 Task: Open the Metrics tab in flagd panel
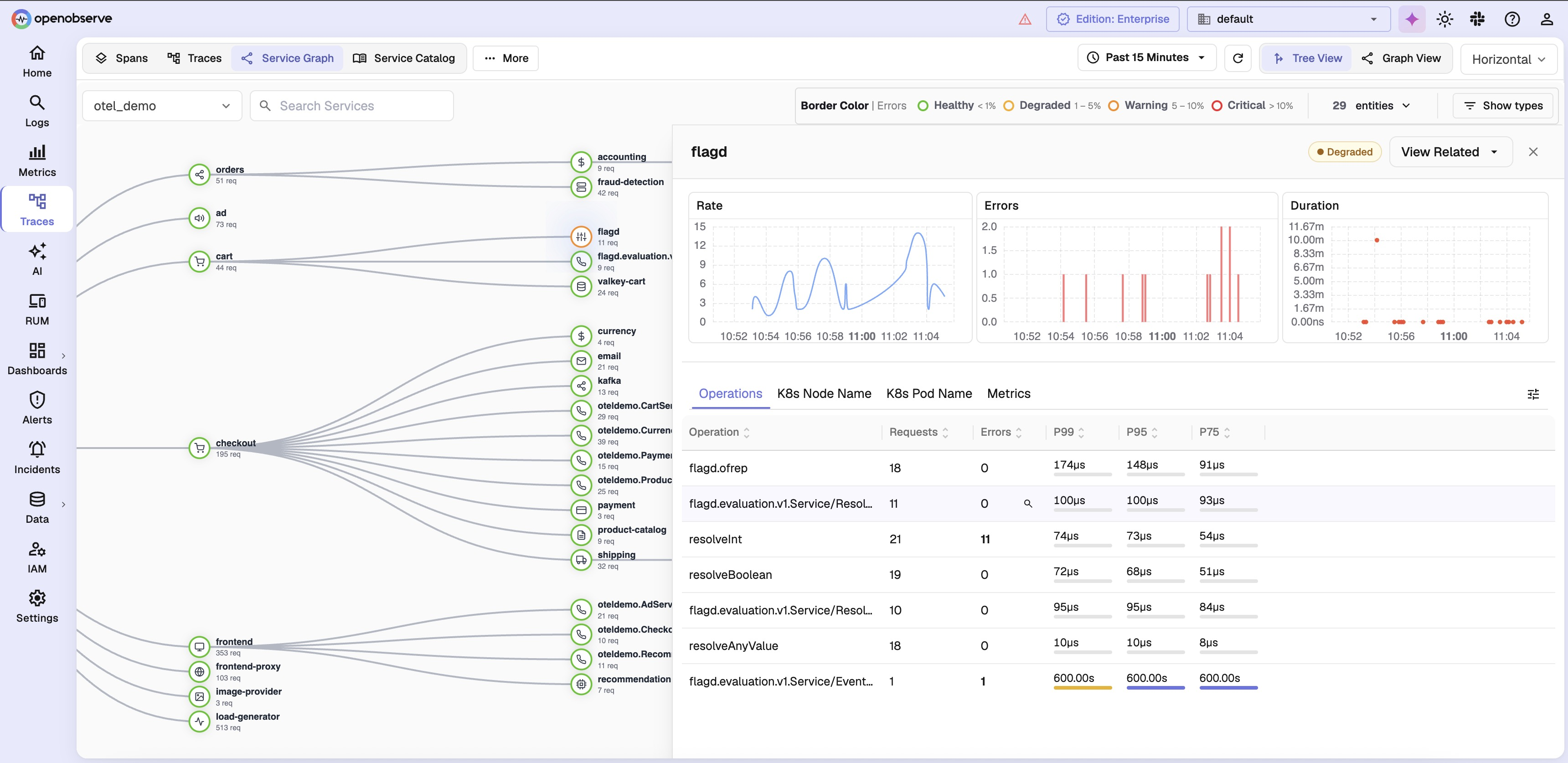click(x=1009, y=394)
